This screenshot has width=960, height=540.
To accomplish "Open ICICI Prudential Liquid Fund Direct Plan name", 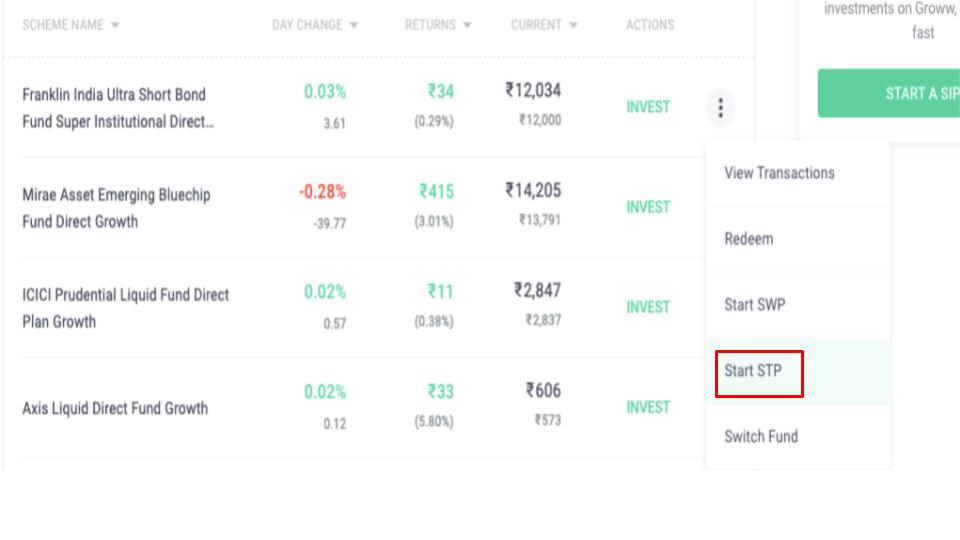I will pos(126,308).
